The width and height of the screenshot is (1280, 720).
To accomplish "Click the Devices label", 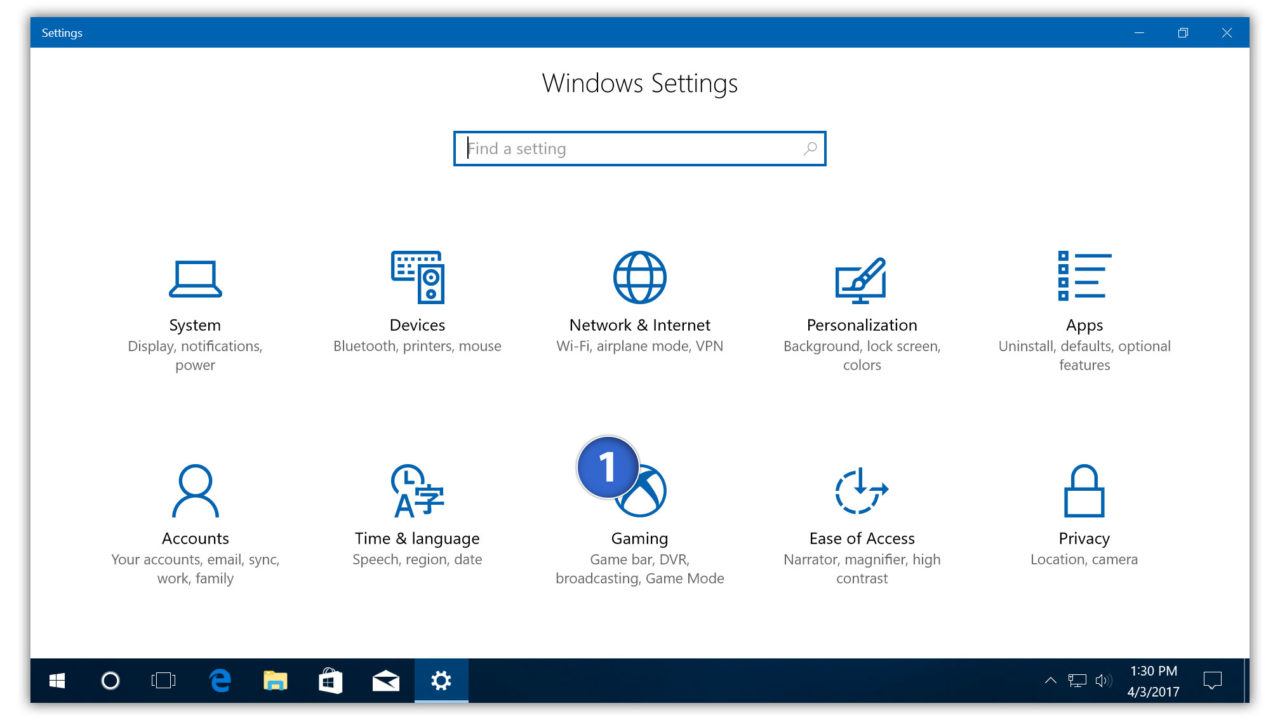I will 417,325.
